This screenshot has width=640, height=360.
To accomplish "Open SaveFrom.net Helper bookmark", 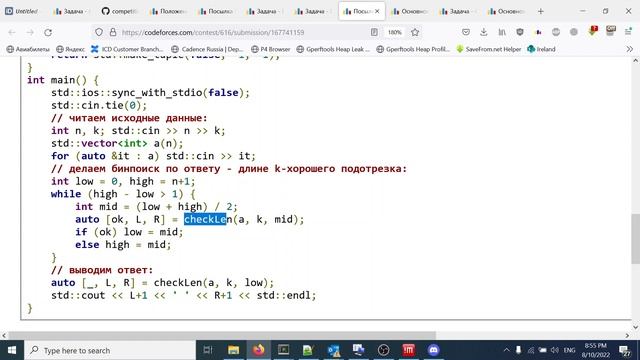I will click(489, 49).
